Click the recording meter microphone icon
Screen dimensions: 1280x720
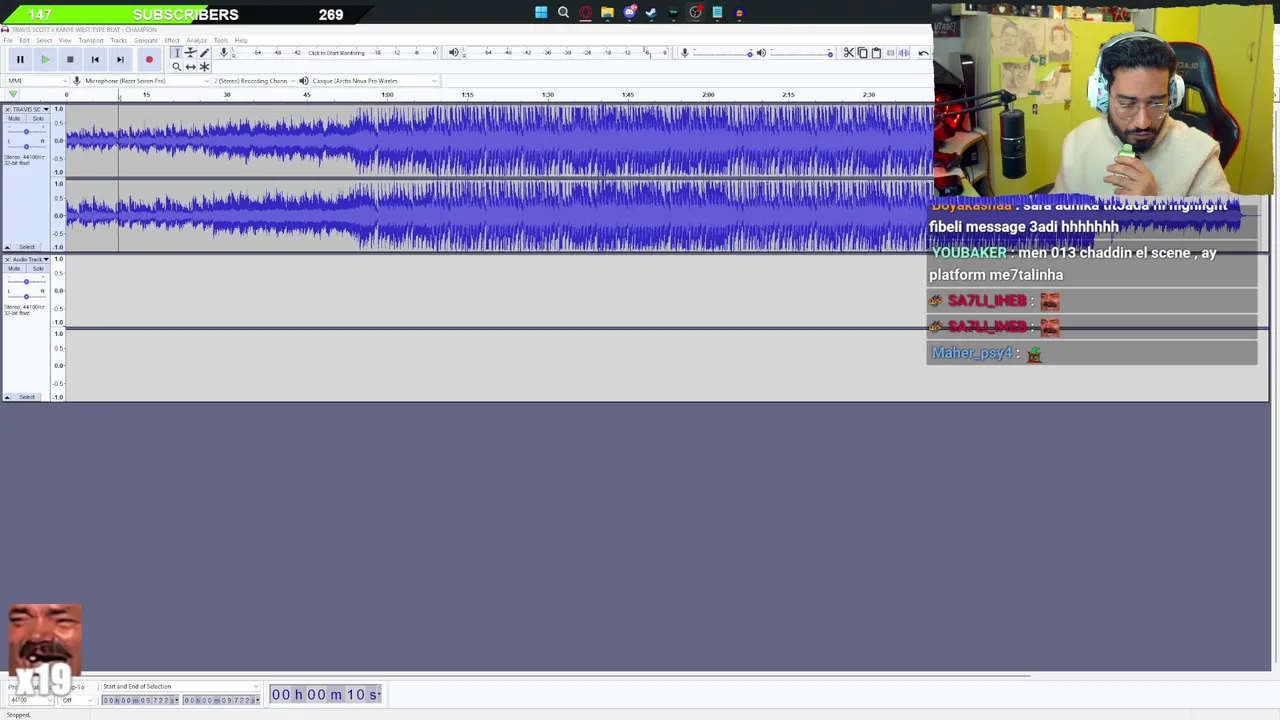tap(223, 52)
